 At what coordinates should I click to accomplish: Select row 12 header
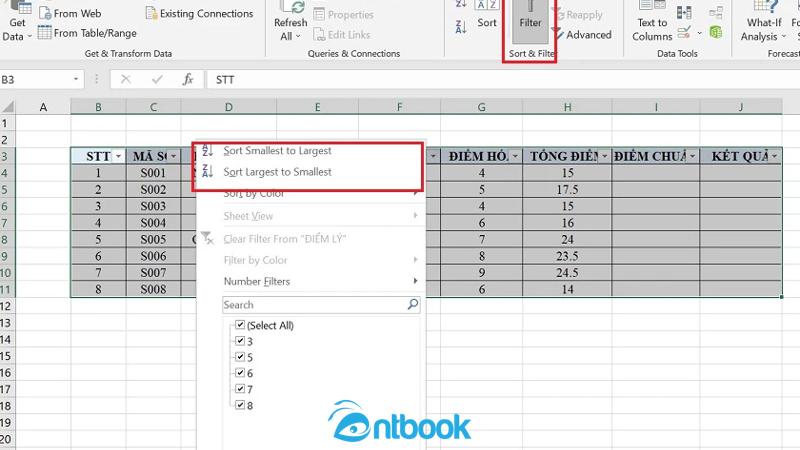tap(7, 306)
